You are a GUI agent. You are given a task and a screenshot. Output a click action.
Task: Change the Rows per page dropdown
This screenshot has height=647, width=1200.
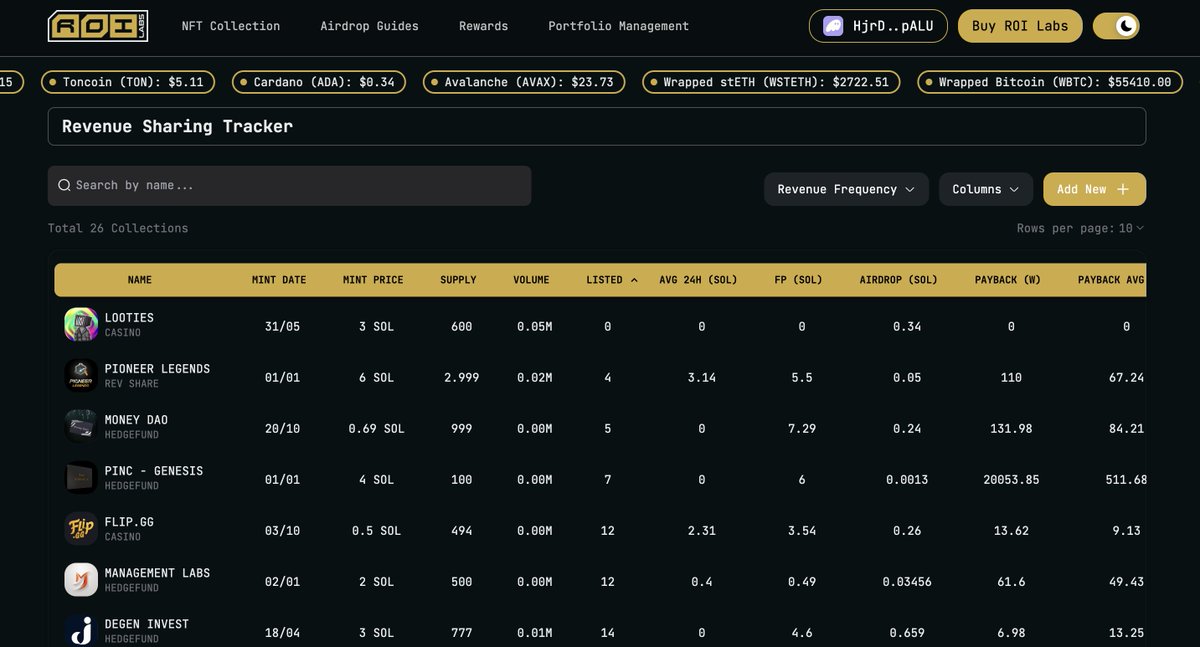[1131, 228]
